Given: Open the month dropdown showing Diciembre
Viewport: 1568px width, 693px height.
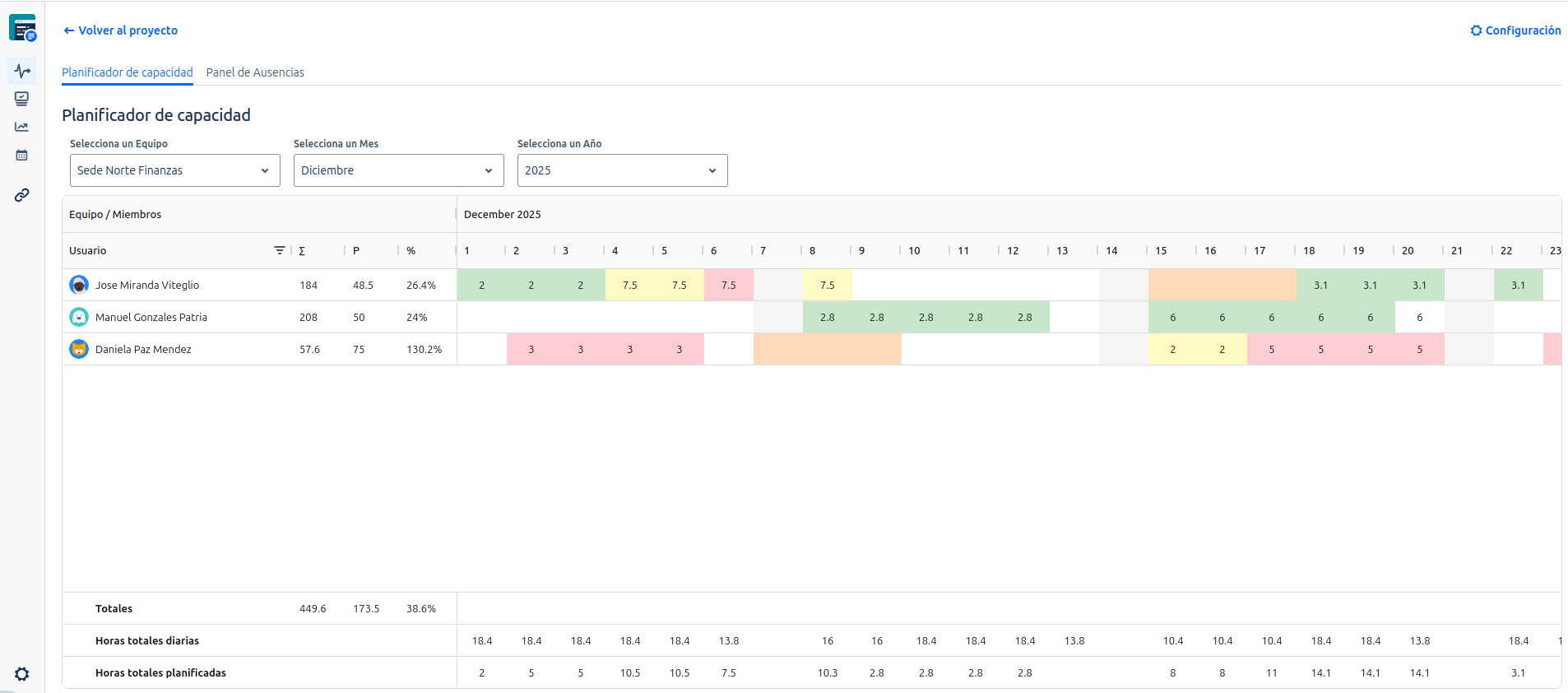Looking at the screenshot, I should click(x=398, y=170).
